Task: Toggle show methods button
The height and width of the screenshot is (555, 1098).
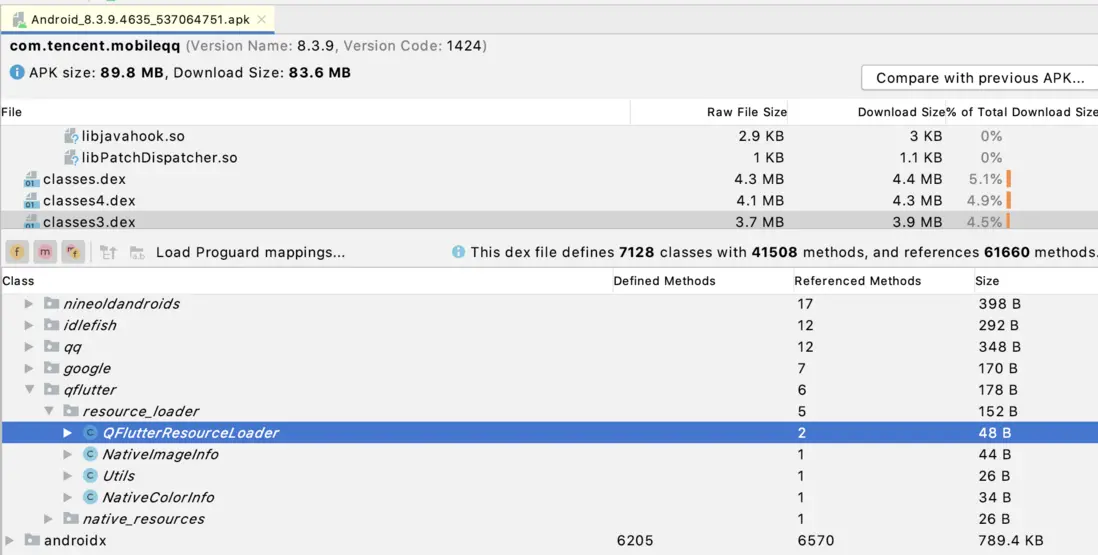Action: tap(45, 252)
